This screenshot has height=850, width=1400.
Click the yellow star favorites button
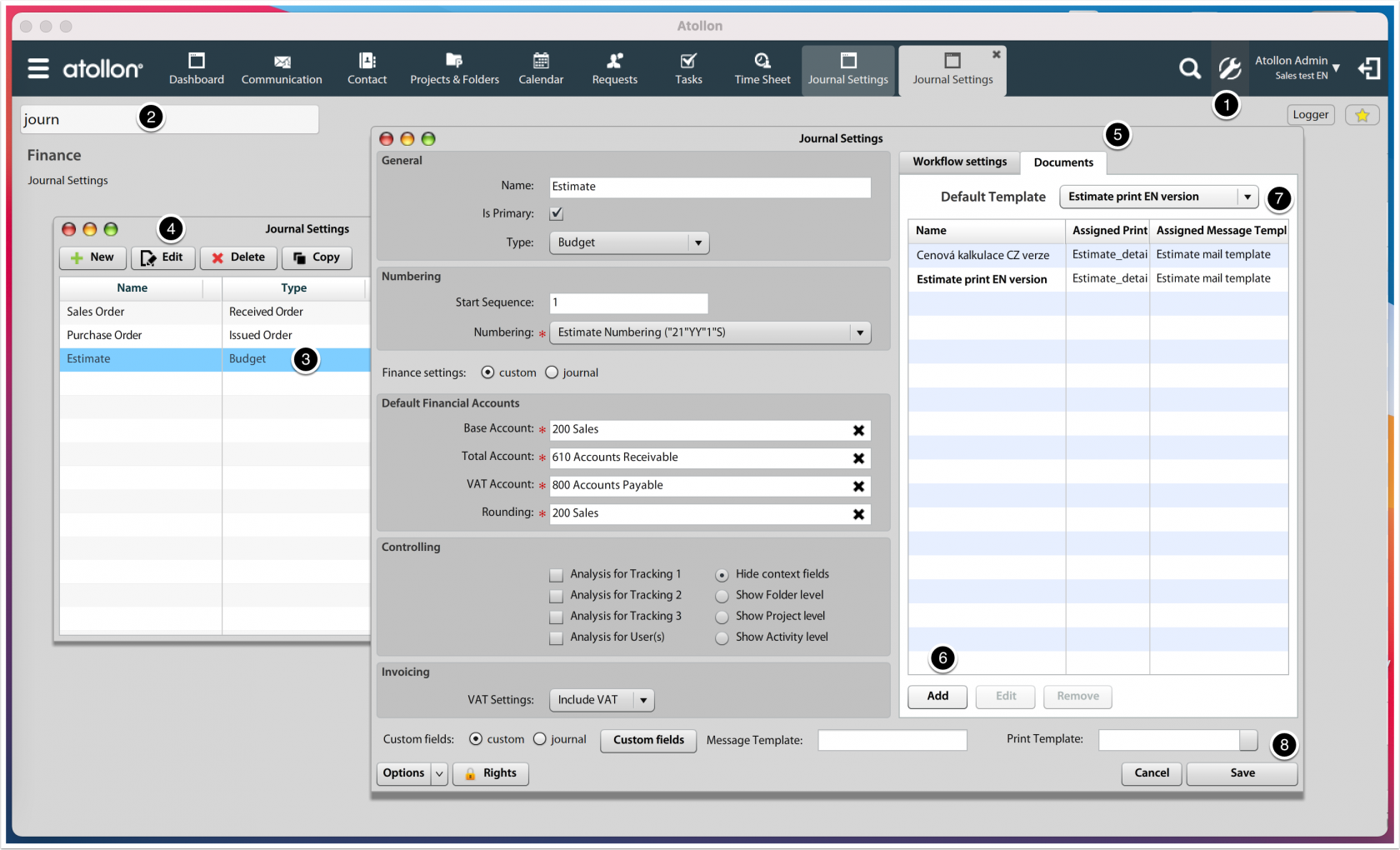(1362, 115)
